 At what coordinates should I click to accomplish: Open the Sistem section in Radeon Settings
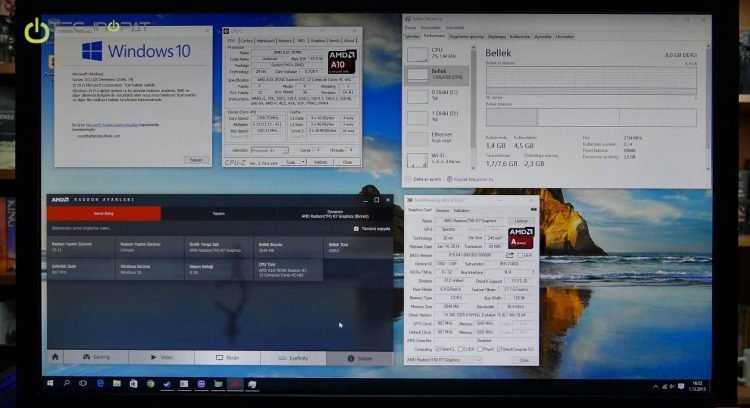(x=360, y=358)
